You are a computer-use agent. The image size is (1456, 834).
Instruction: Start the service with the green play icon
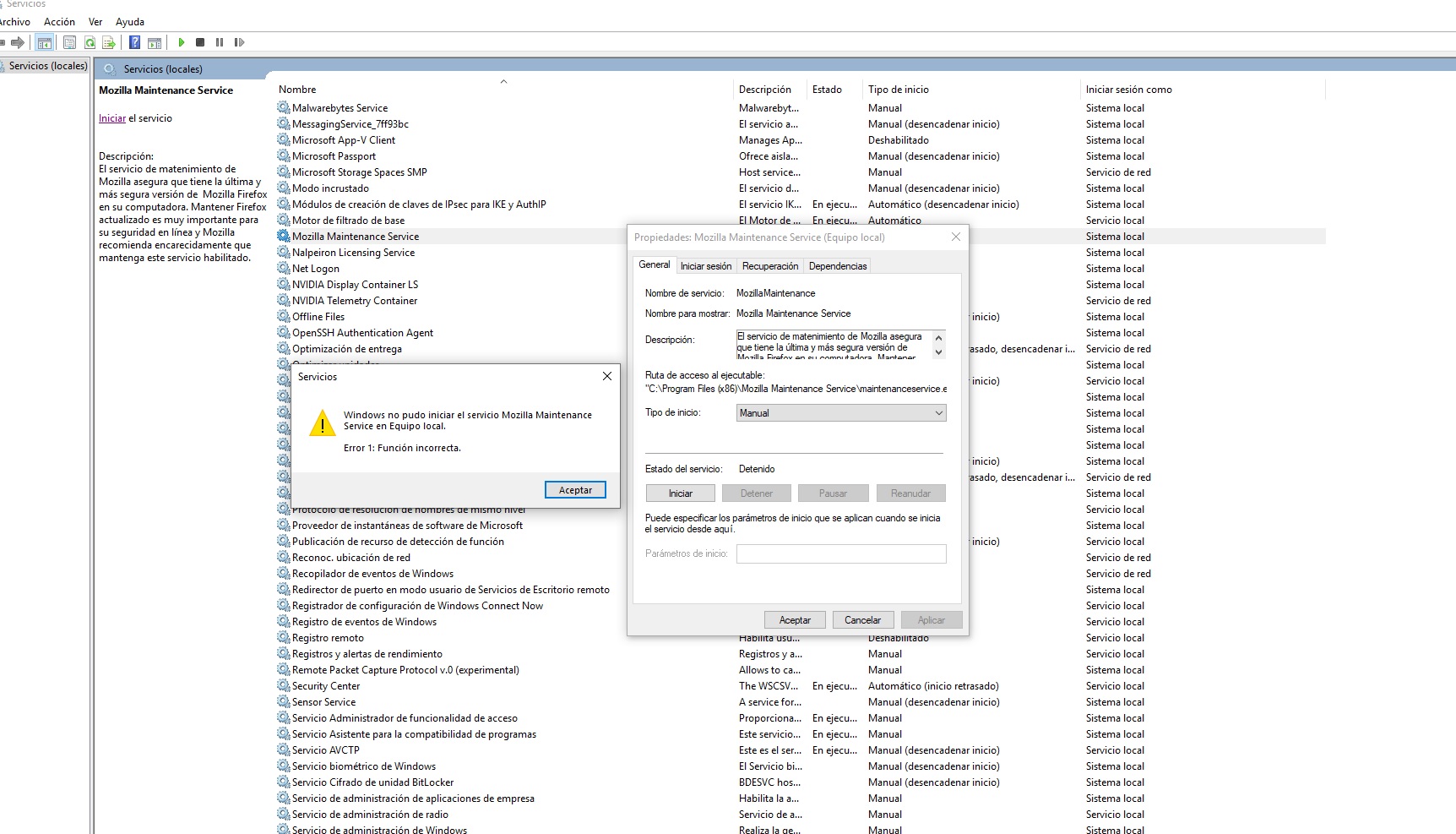181,42
